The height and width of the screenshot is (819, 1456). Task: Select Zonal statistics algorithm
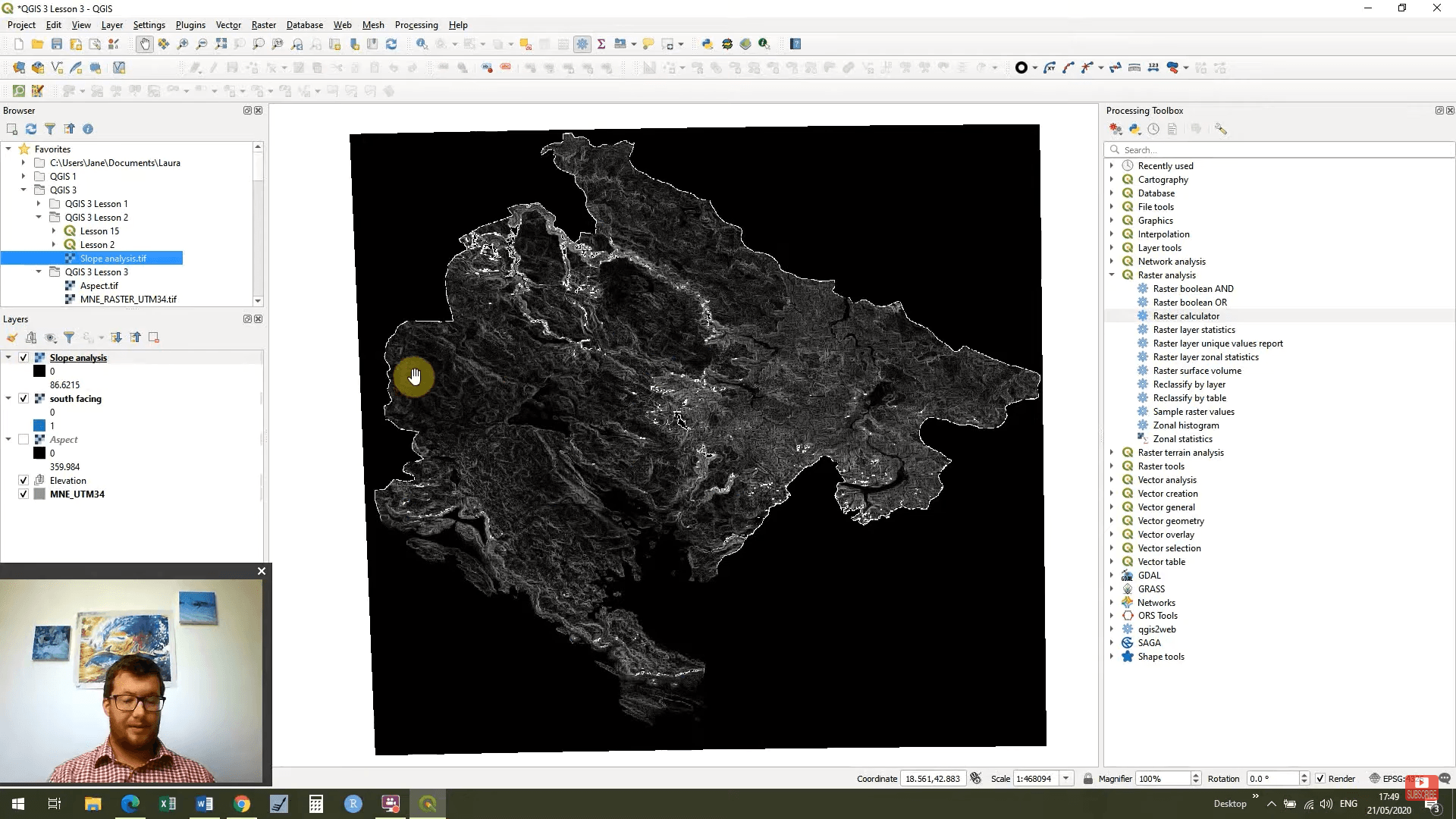coord(1182,439)
